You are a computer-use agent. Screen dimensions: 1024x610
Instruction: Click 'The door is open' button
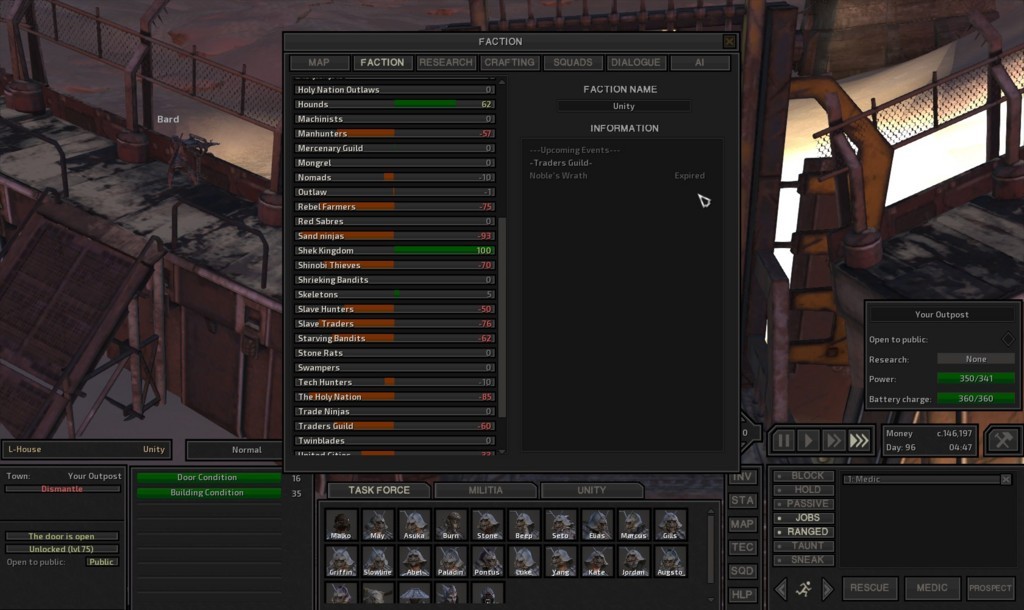[62, 536]
